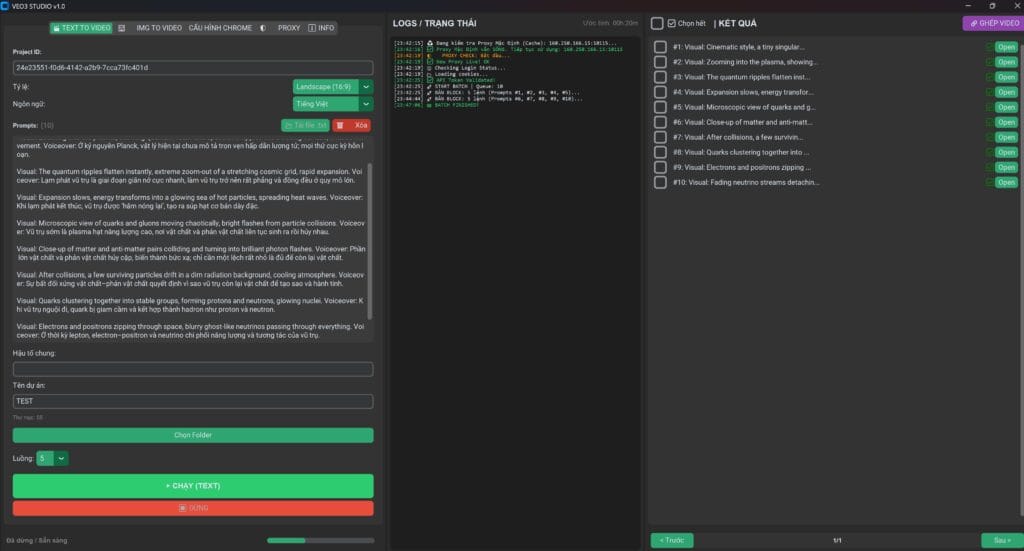The width and height of the screenshot is (1024, 551).
Task: Select the checkbox for result #3
Action: click(x=660, y=77)
